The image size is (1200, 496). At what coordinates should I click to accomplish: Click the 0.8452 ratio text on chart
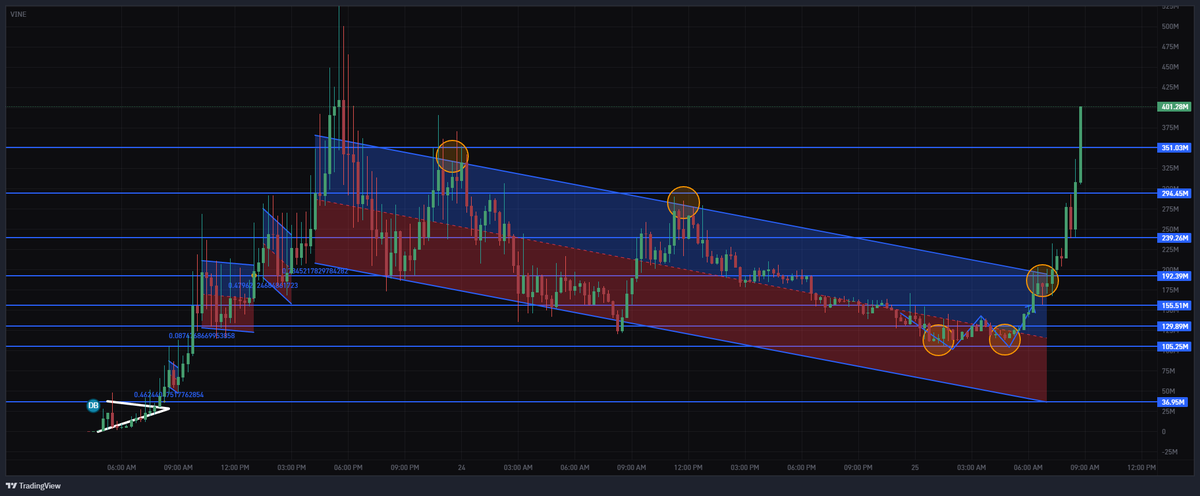(x=316, y=271)
